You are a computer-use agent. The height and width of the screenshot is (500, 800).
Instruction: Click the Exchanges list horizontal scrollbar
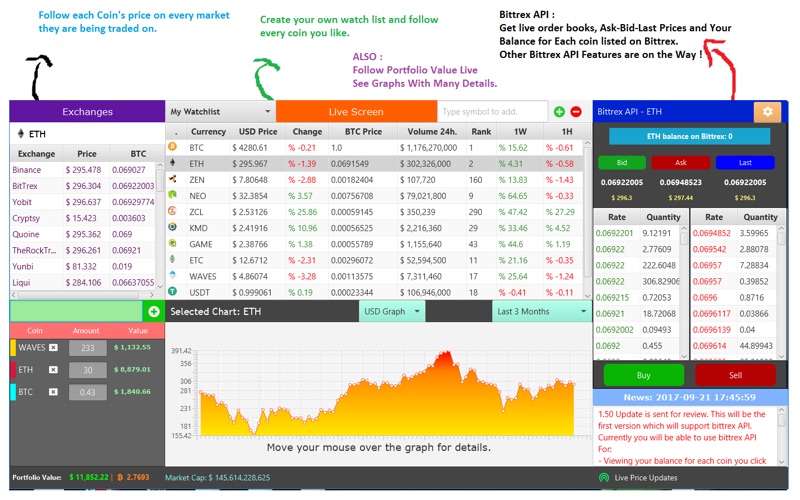pos(83,295)
